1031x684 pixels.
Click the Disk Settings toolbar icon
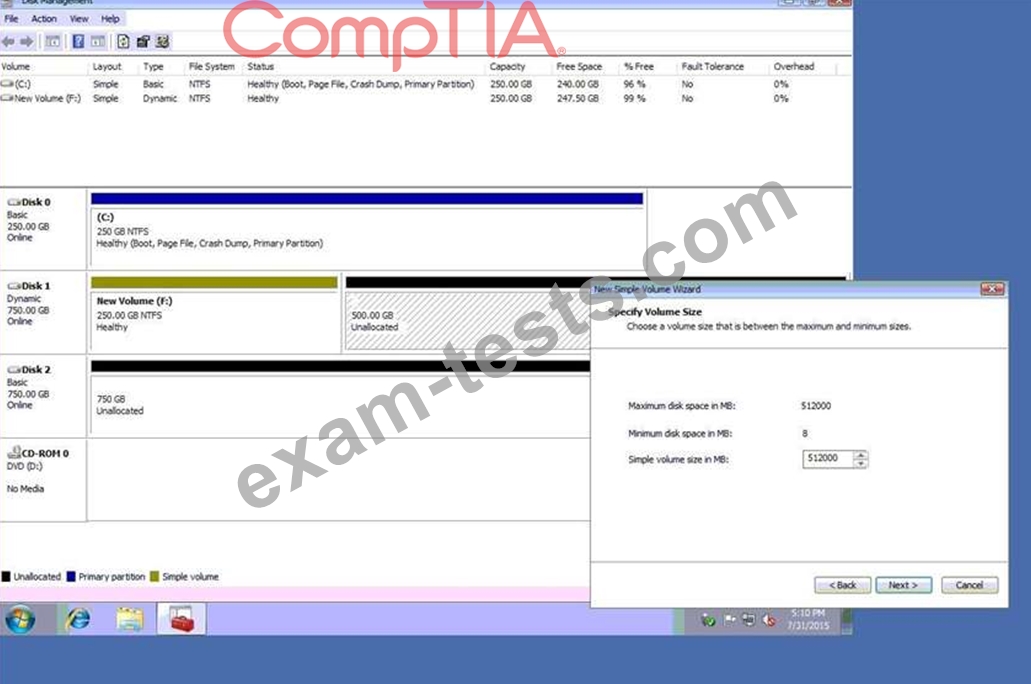[162, 42]
